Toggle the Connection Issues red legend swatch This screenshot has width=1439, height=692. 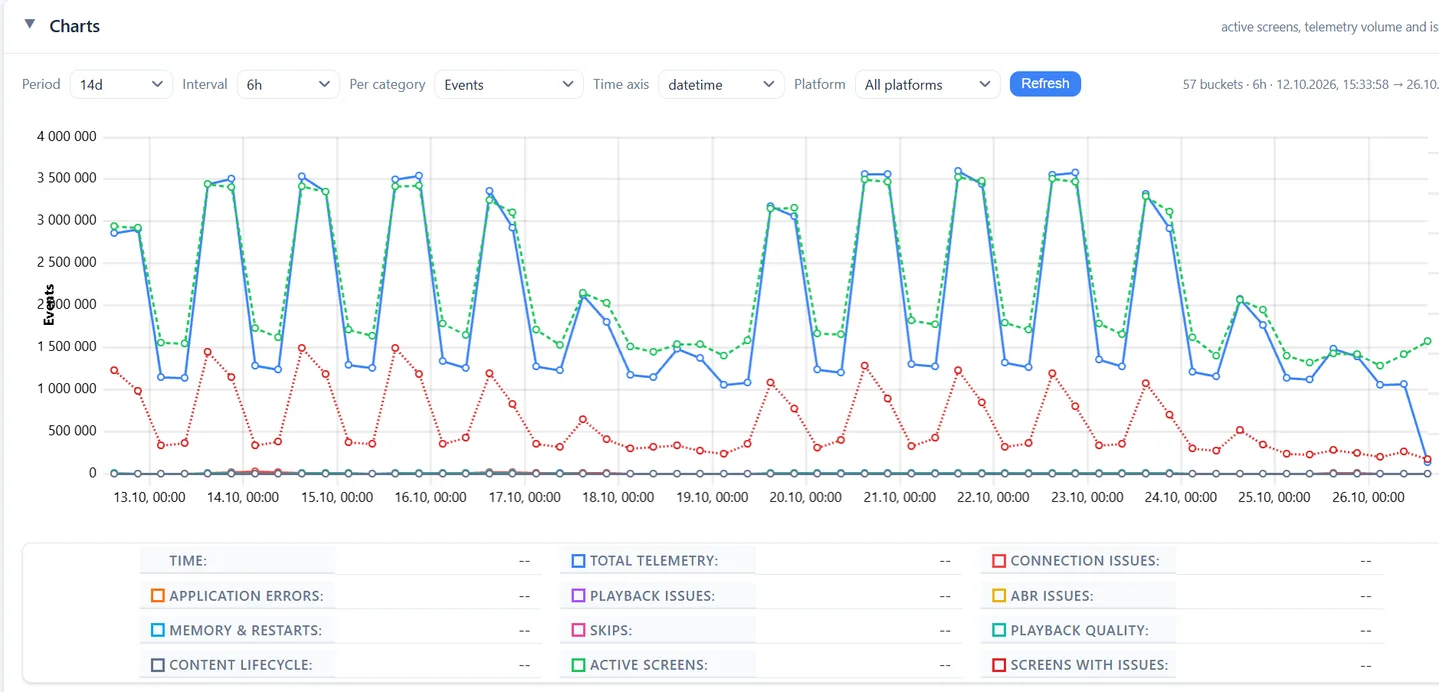tap(998, 561)
